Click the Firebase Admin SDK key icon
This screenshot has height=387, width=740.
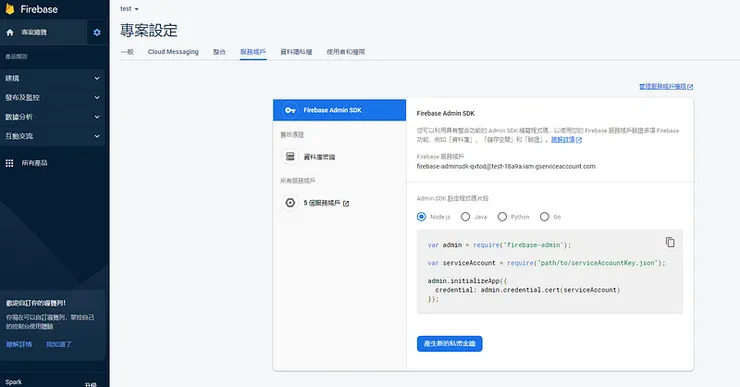point(290,110)
